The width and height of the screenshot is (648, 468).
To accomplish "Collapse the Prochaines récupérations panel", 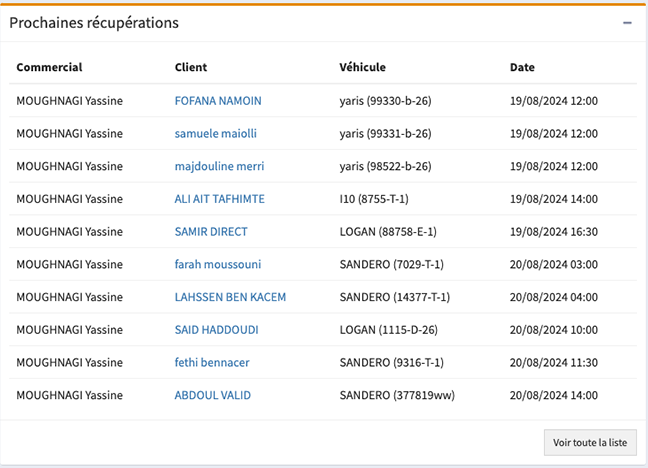I will [627, 22].
